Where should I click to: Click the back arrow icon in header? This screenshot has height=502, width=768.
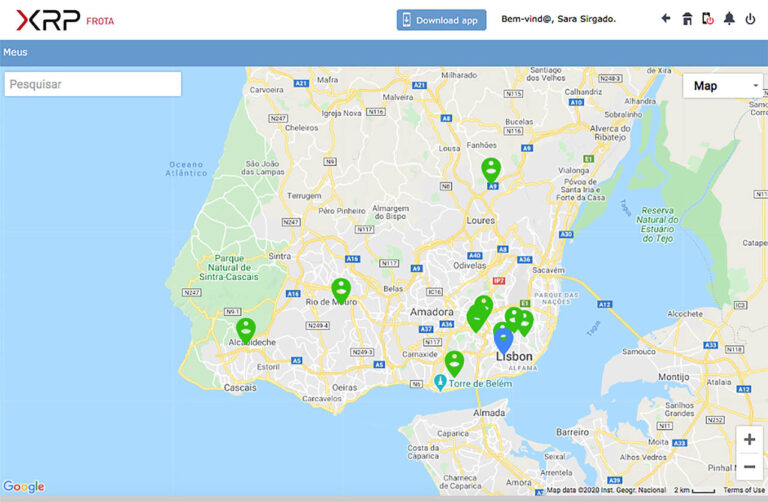(x=666, y=19)
